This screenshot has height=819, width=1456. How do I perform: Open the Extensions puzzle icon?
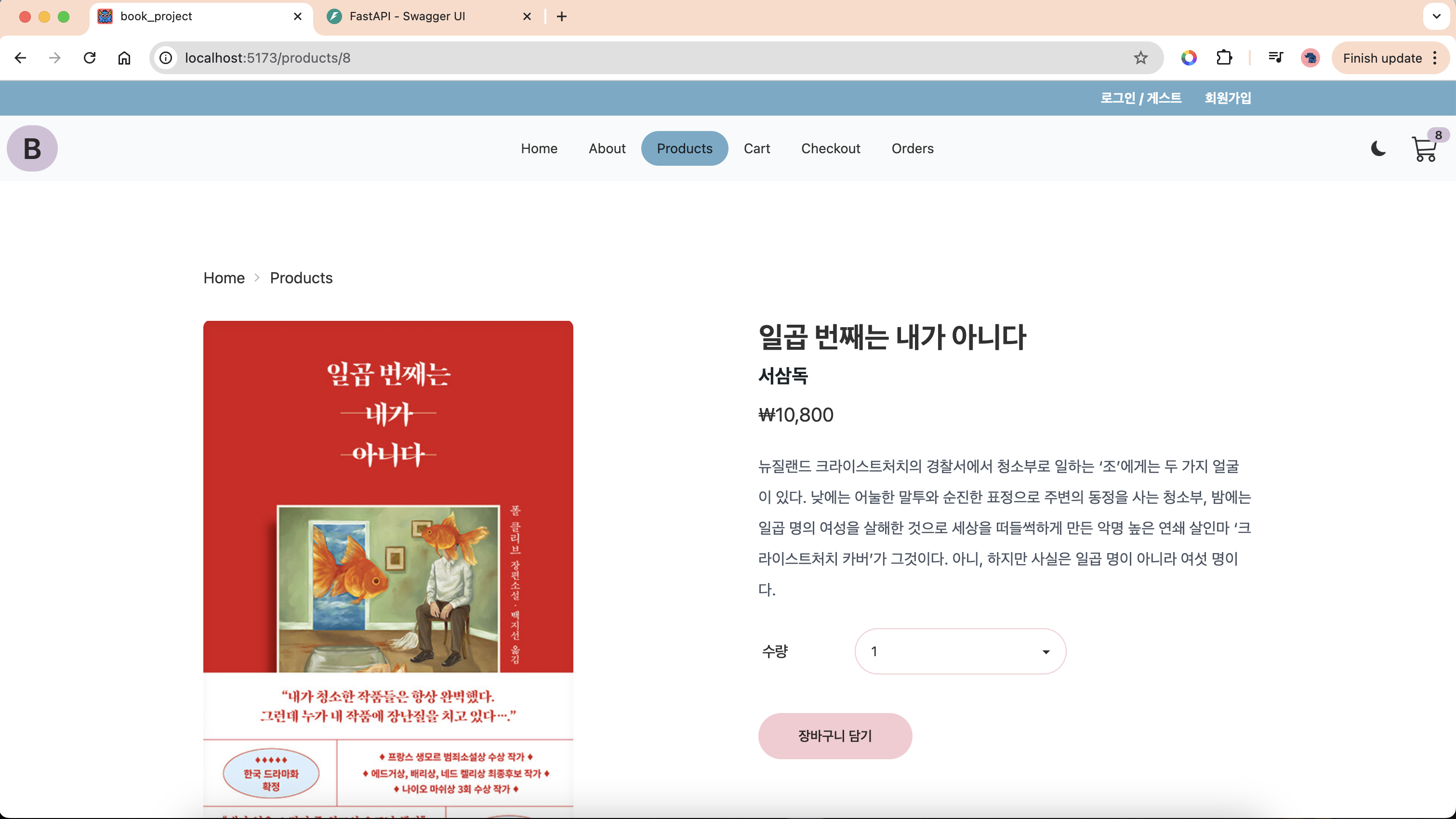pyautogui.click(x=1224, y=58)
